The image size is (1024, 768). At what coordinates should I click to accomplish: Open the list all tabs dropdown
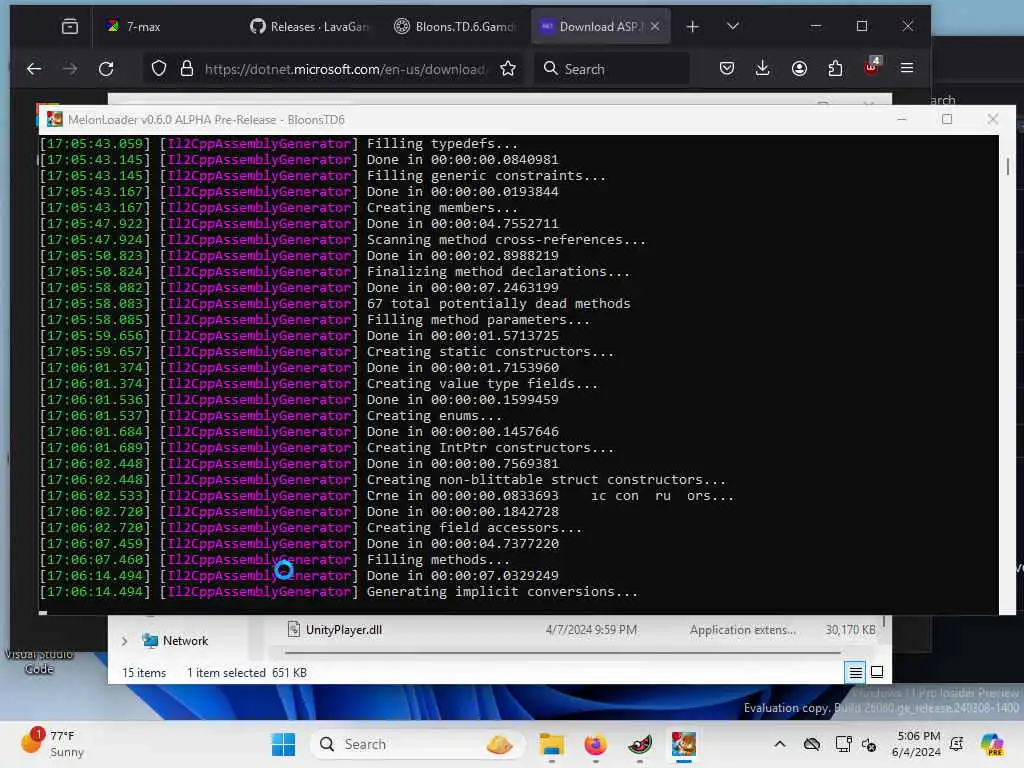point(733,26)
